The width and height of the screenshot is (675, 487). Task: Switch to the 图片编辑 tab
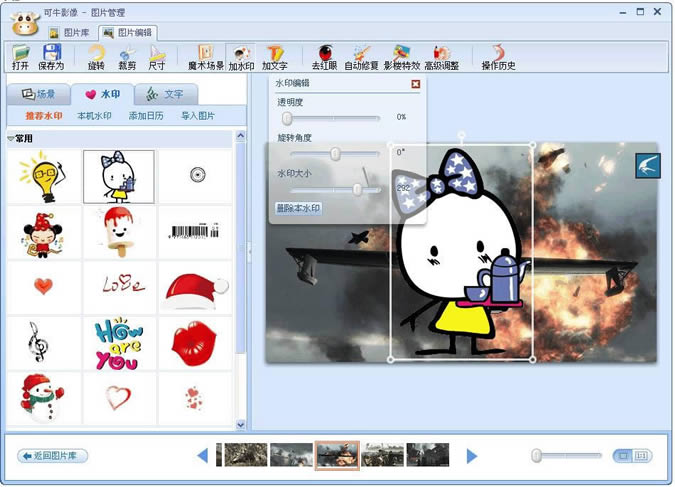coord(128,33)
